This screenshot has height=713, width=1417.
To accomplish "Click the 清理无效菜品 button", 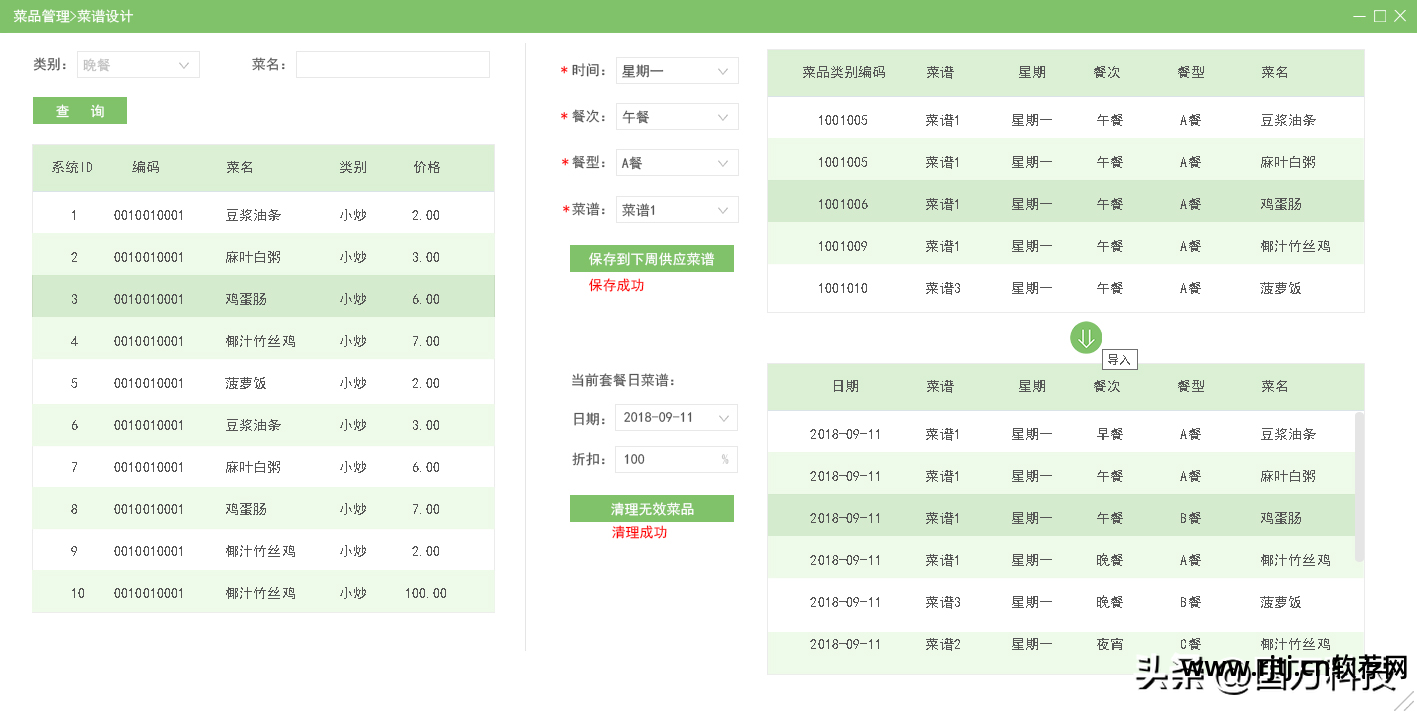I will pos(652,509).
